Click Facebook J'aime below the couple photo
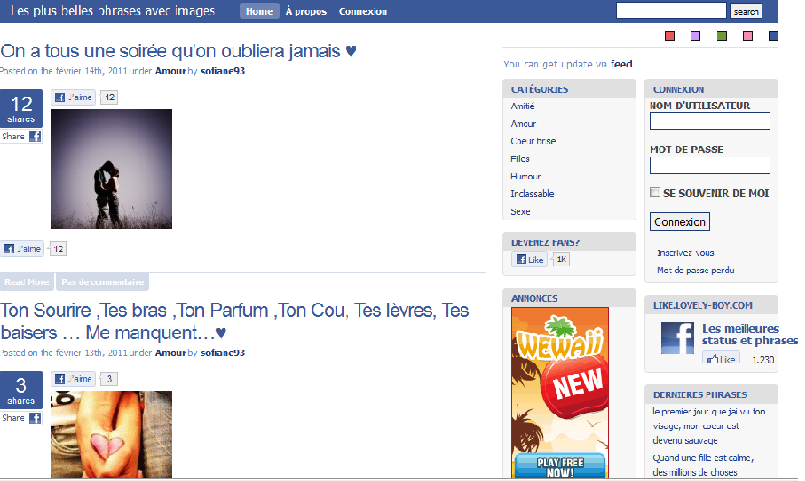 22,249
